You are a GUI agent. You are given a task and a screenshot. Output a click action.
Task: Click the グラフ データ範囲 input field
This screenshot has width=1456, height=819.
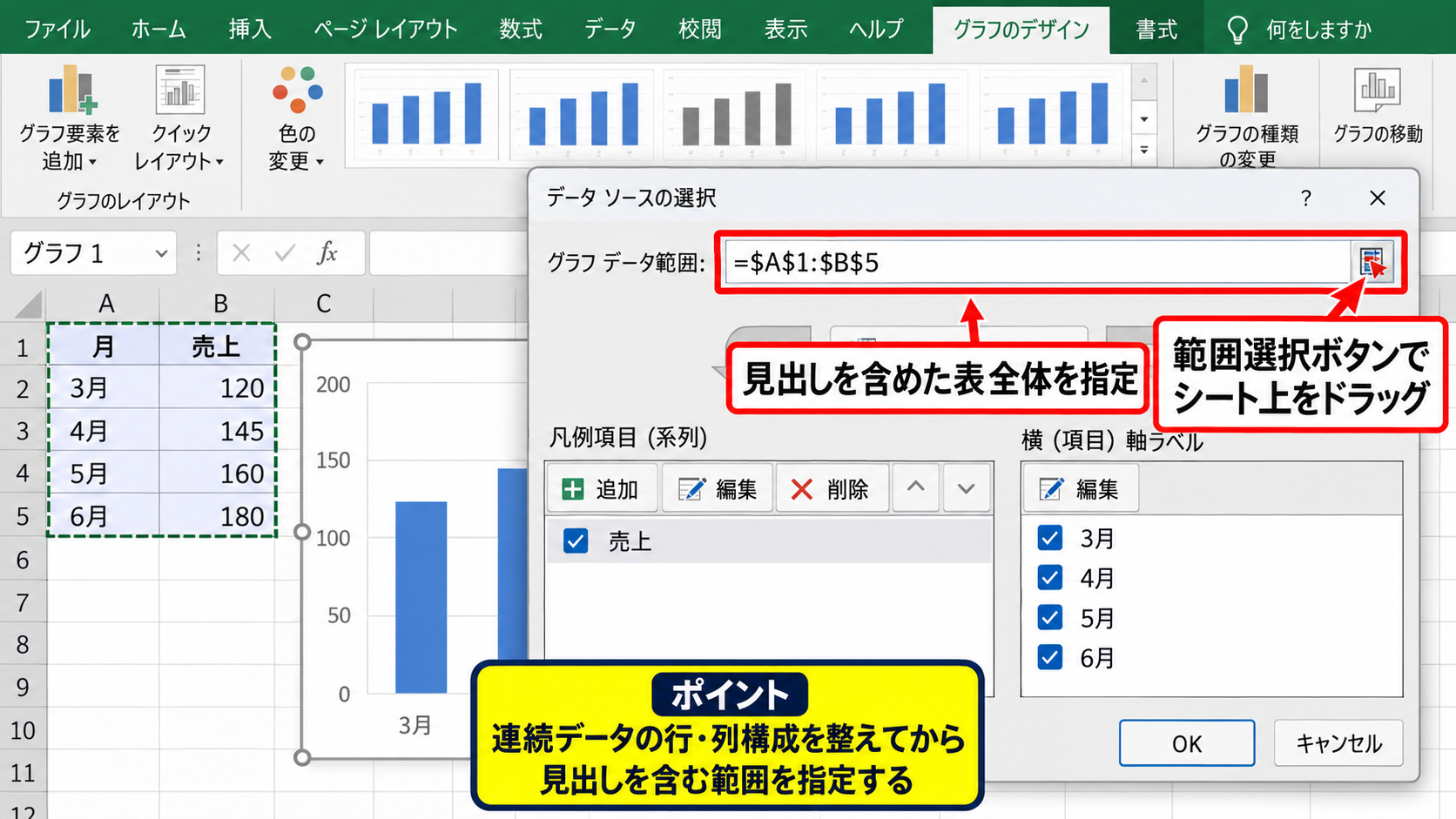point(1038,262)
